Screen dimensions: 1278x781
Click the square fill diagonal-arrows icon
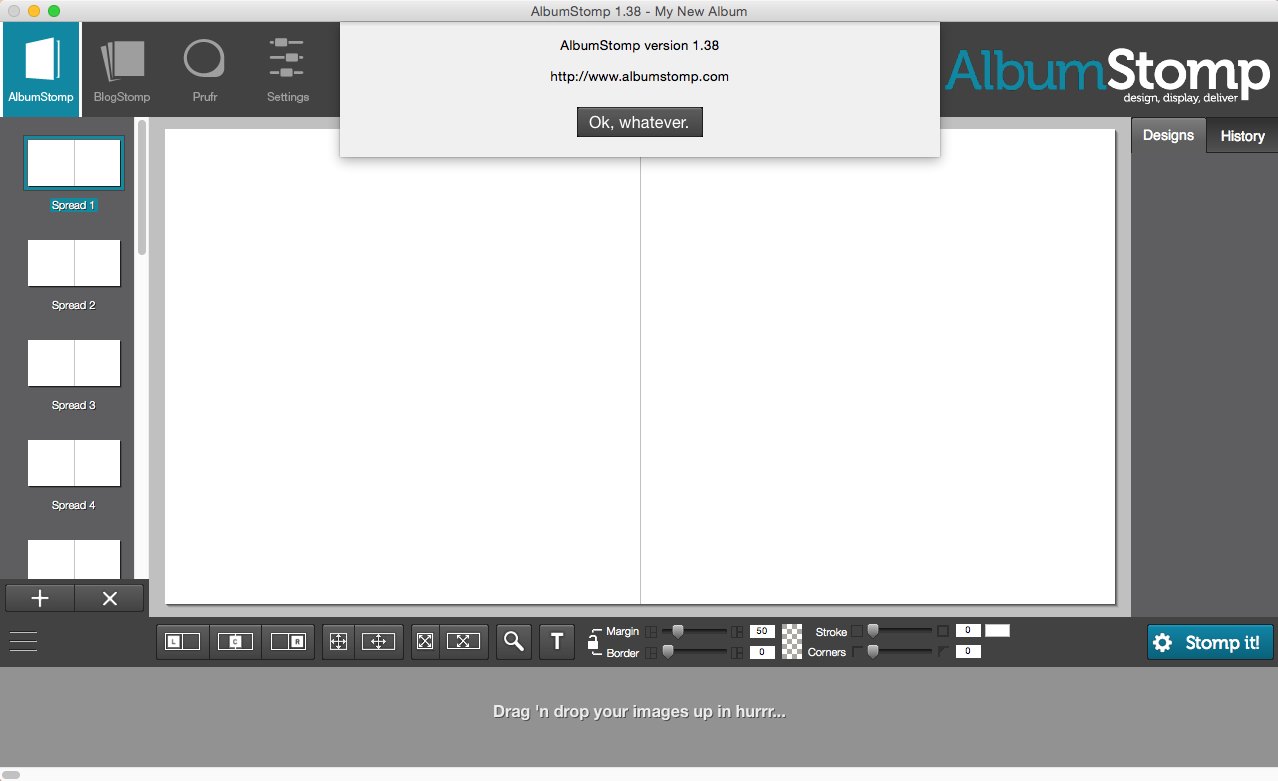coord(425,642)
